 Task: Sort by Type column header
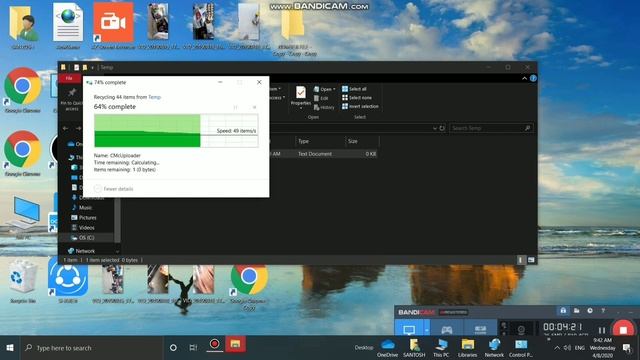point(320,141)
